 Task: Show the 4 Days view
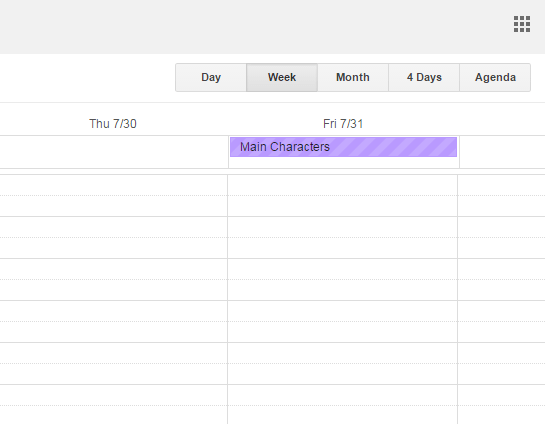(424, 78)
